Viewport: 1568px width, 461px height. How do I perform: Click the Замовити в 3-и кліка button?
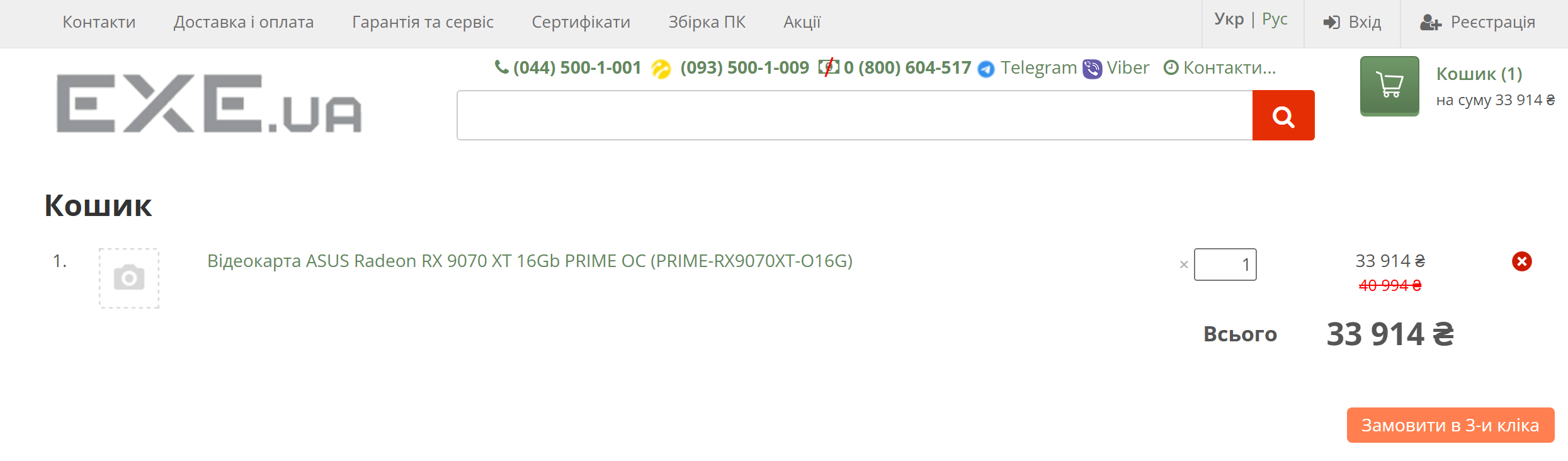(x=1450, y=425)
